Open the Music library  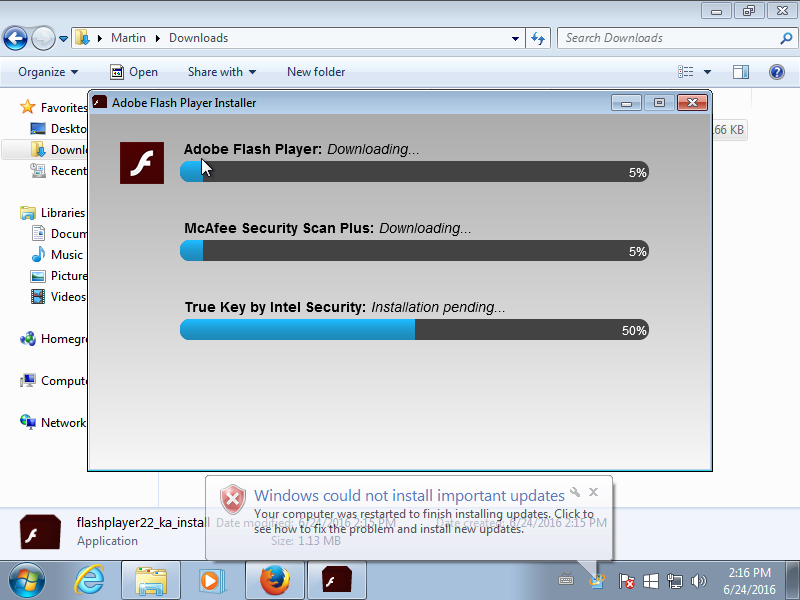coord(56,255)
